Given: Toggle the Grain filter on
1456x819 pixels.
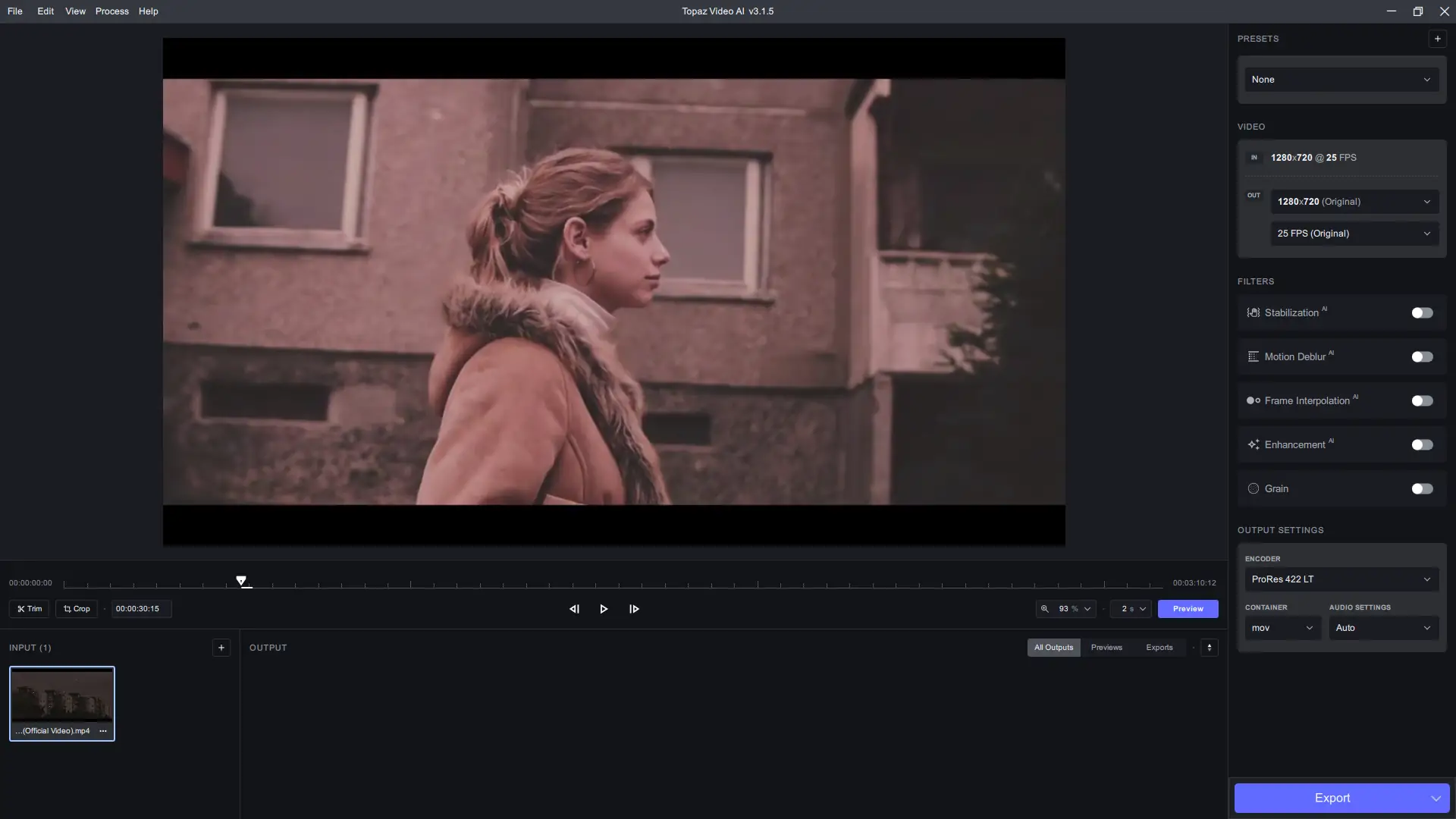Looking at the screenshot, I should pos(1422,489).
